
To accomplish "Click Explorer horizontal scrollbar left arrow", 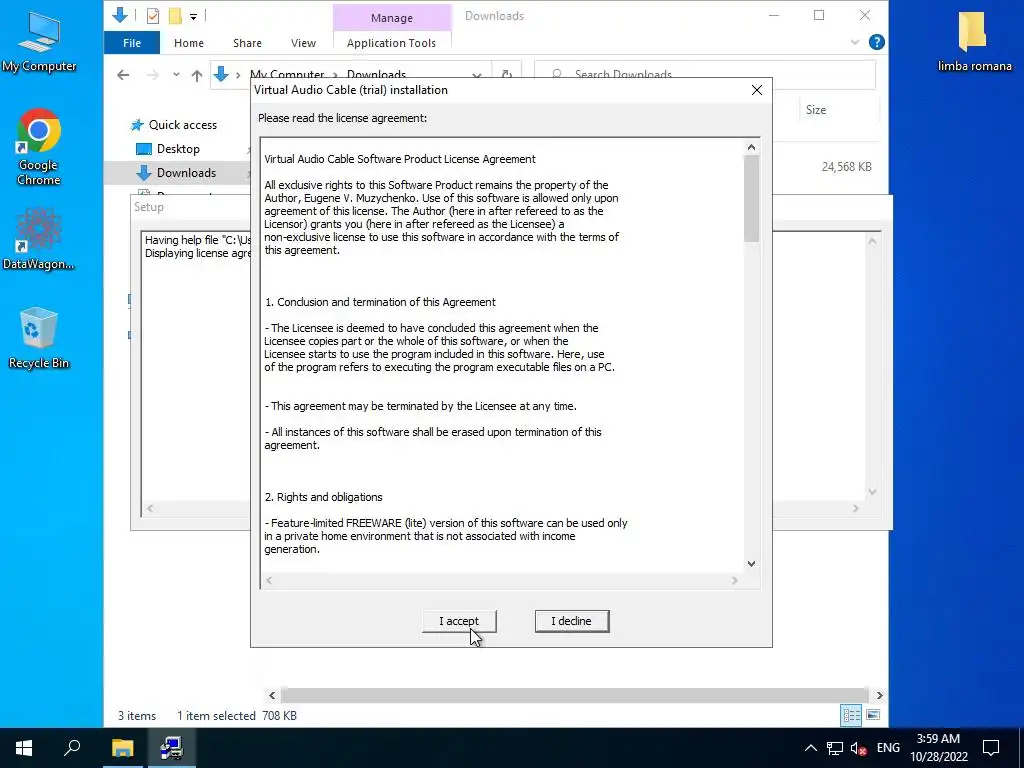I will [272, 696].
